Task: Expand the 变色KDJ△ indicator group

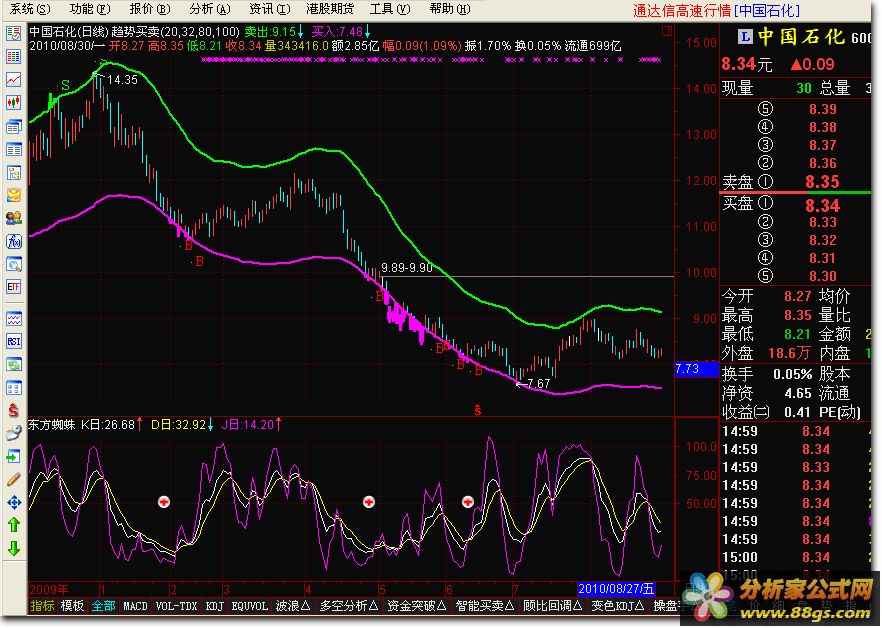Action: pyautogui.click(x=618, y=606)
